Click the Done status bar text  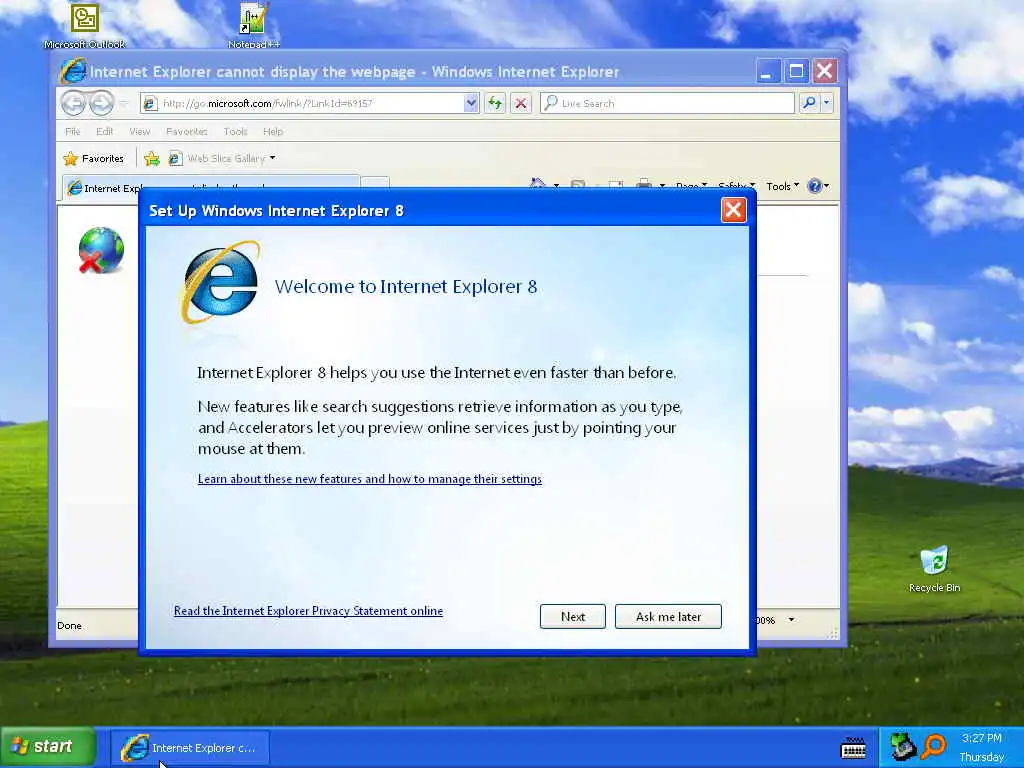point(69,626)
